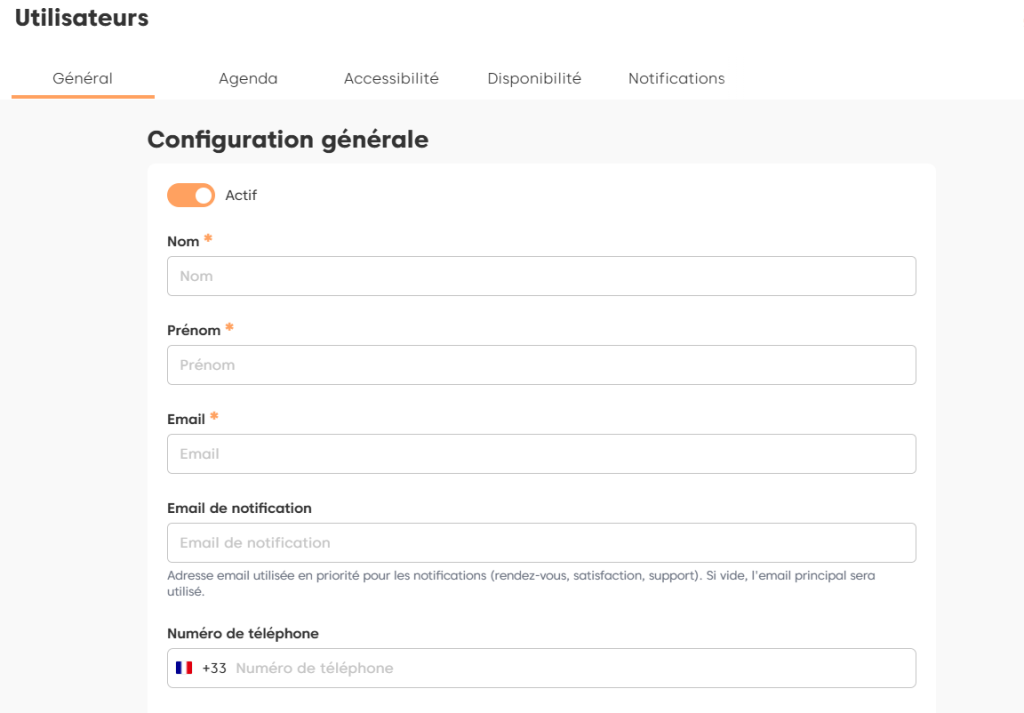Screen dimensions: 1024x713
Task: Click into the Prénom text box
Action: (x=541, y=365)
